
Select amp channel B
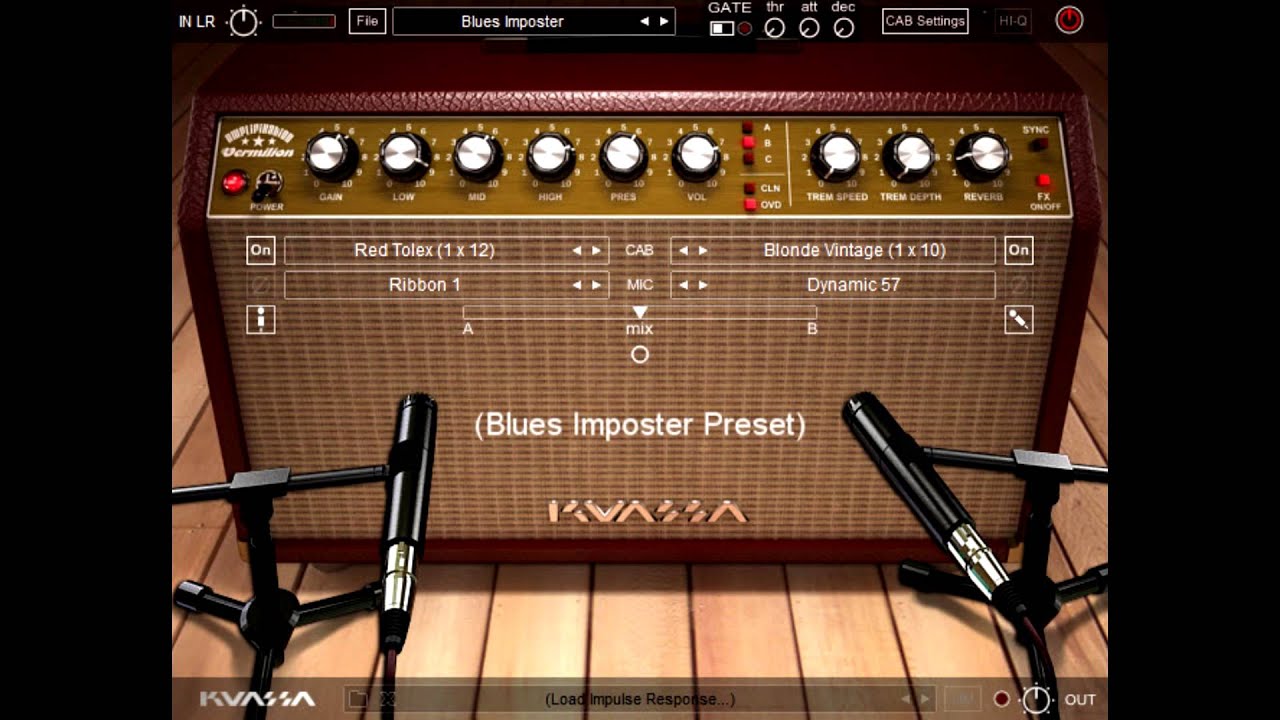coord(748,143)
